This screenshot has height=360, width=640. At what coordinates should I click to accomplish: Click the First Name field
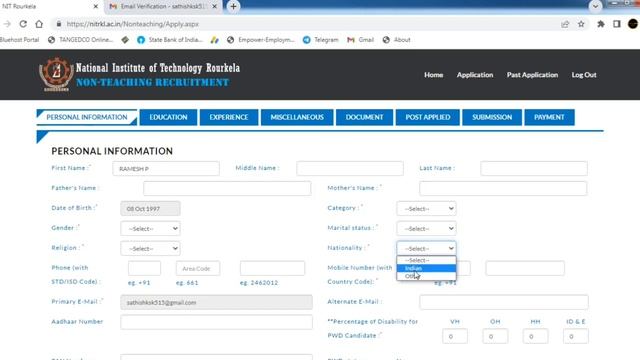coord(166,169)
